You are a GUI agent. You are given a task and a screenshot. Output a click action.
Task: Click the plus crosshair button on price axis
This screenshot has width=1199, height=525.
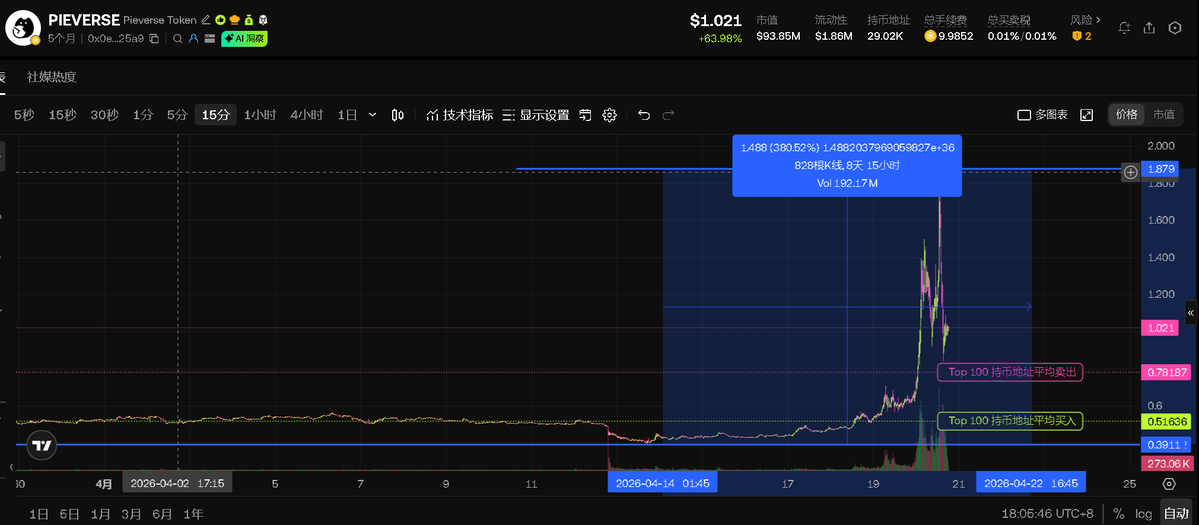(1130, 172)
